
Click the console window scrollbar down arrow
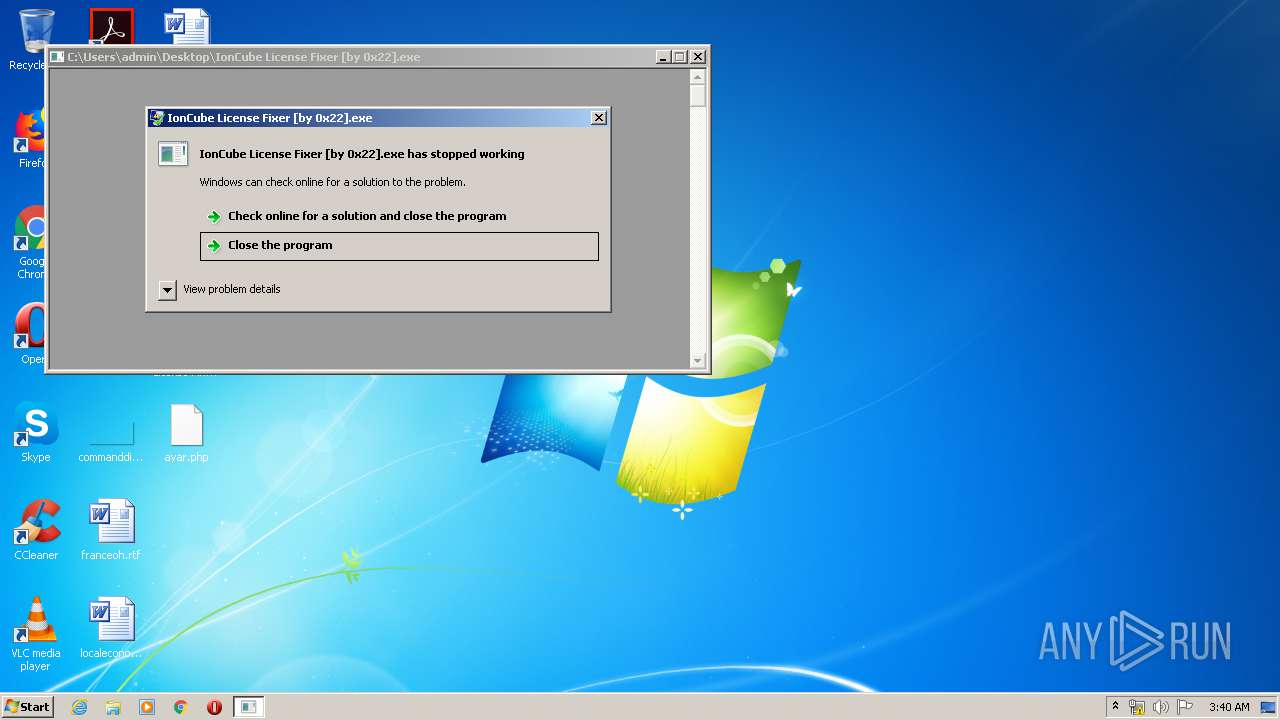coord(698,361)
